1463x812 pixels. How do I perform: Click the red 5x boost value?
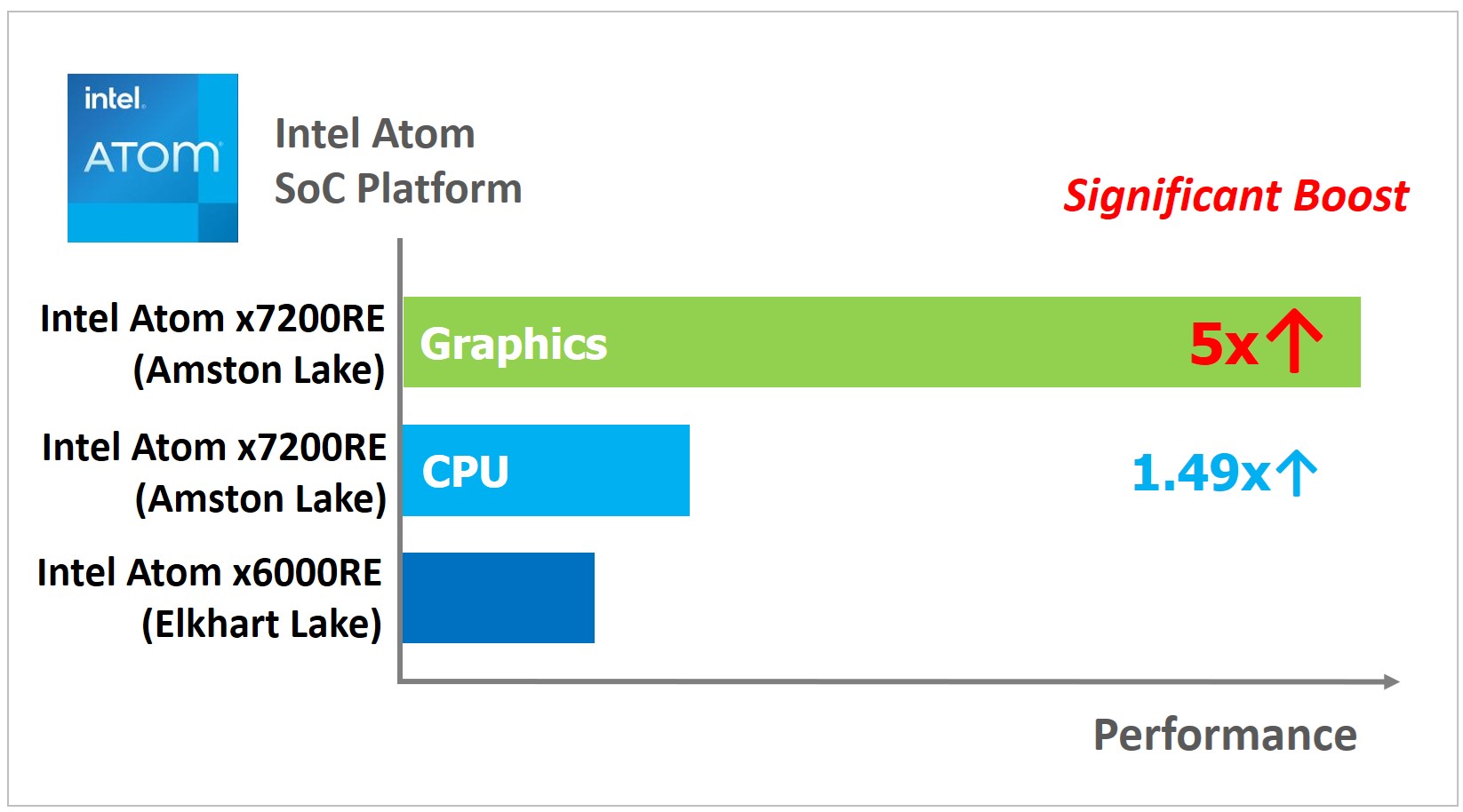click(x=1224, y=344)
